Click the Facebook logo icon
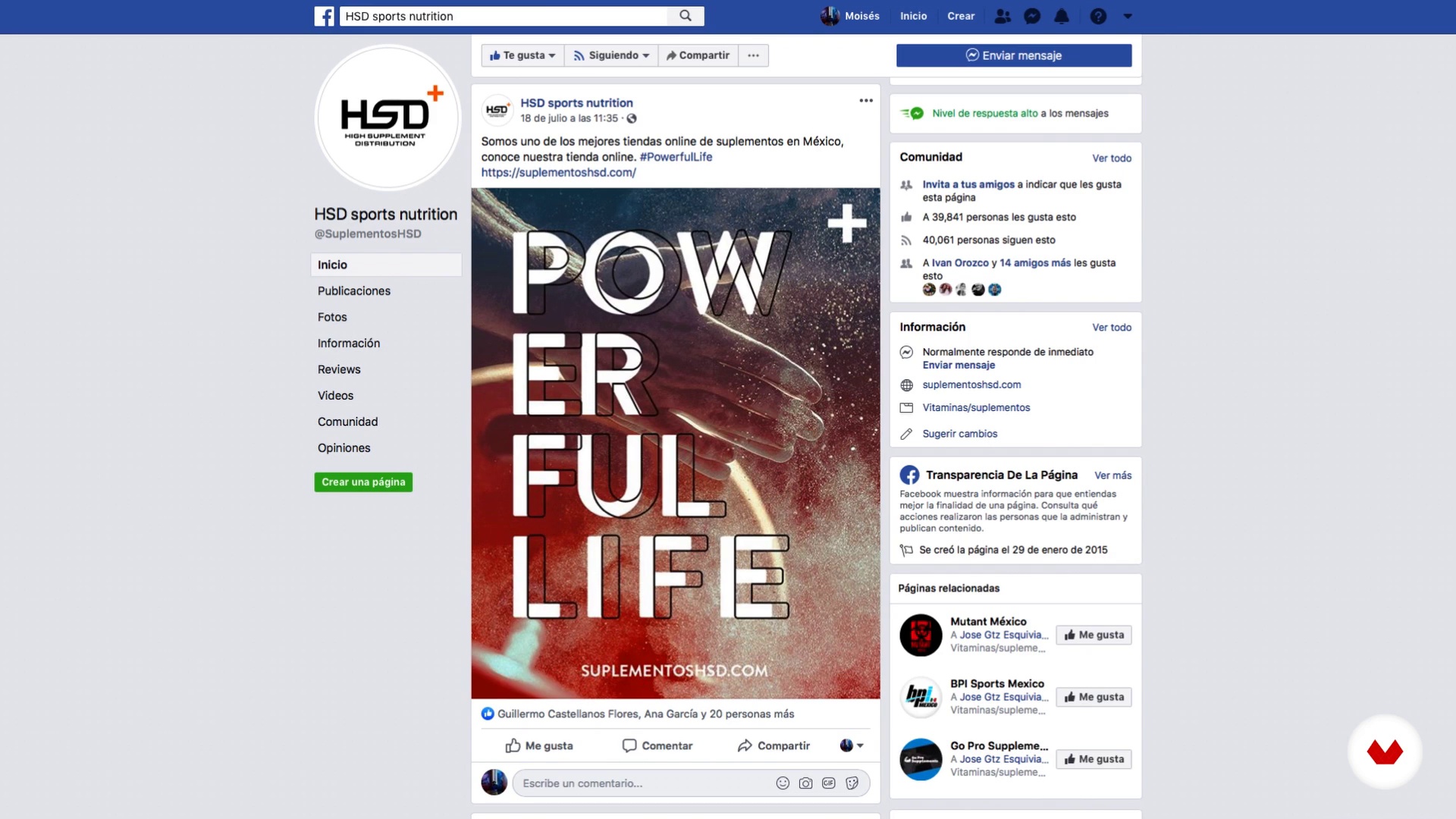Screen dimensions: 1456x819 click(x=324, y=16)
